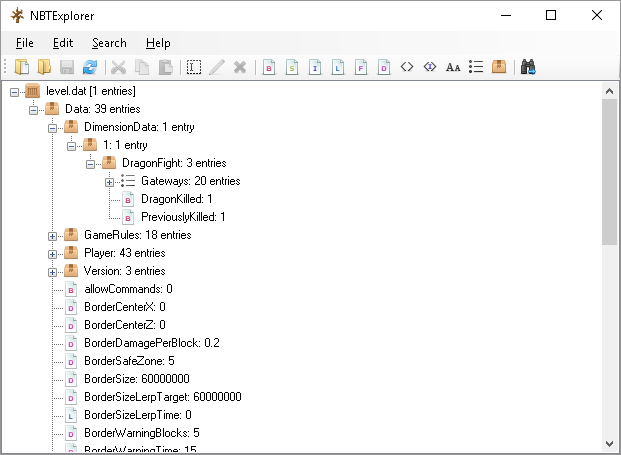Select the allowCommands: 0 entry
This screenshot has width=621, height=455.
128,289
